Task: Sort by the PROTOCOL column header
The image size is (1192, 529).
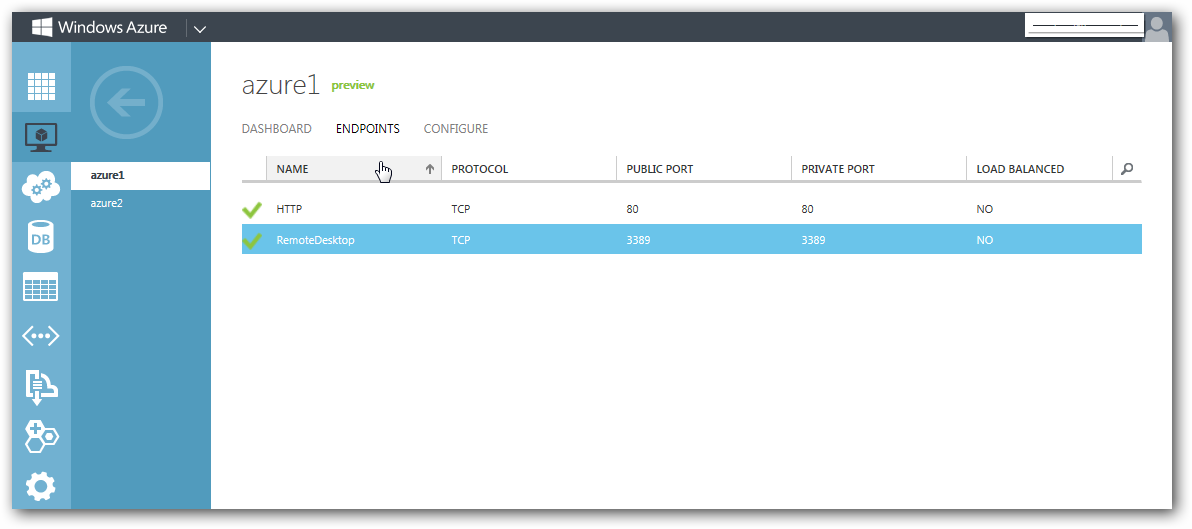Action: [480, 169]
